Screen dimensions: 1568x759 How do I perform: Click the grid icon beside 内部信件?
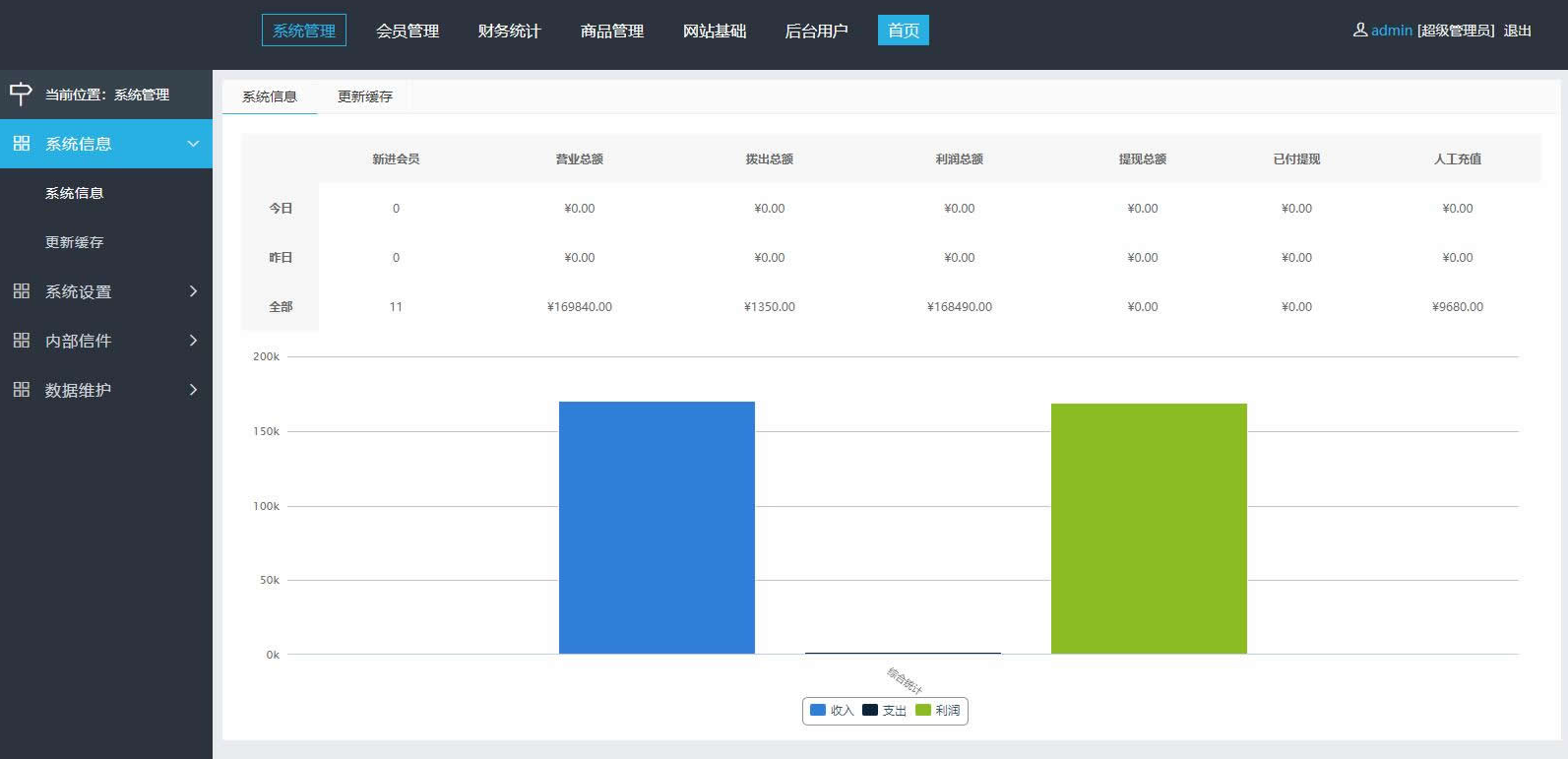22,341
